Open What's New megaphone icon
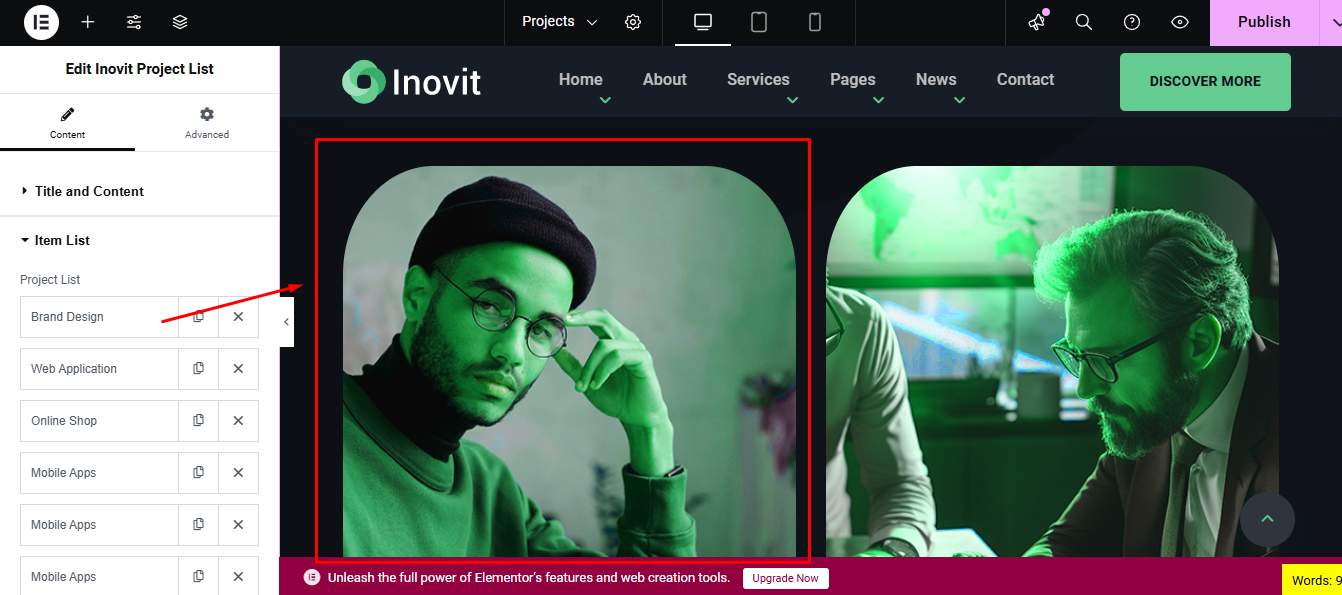 click(x=1037, y=22)
